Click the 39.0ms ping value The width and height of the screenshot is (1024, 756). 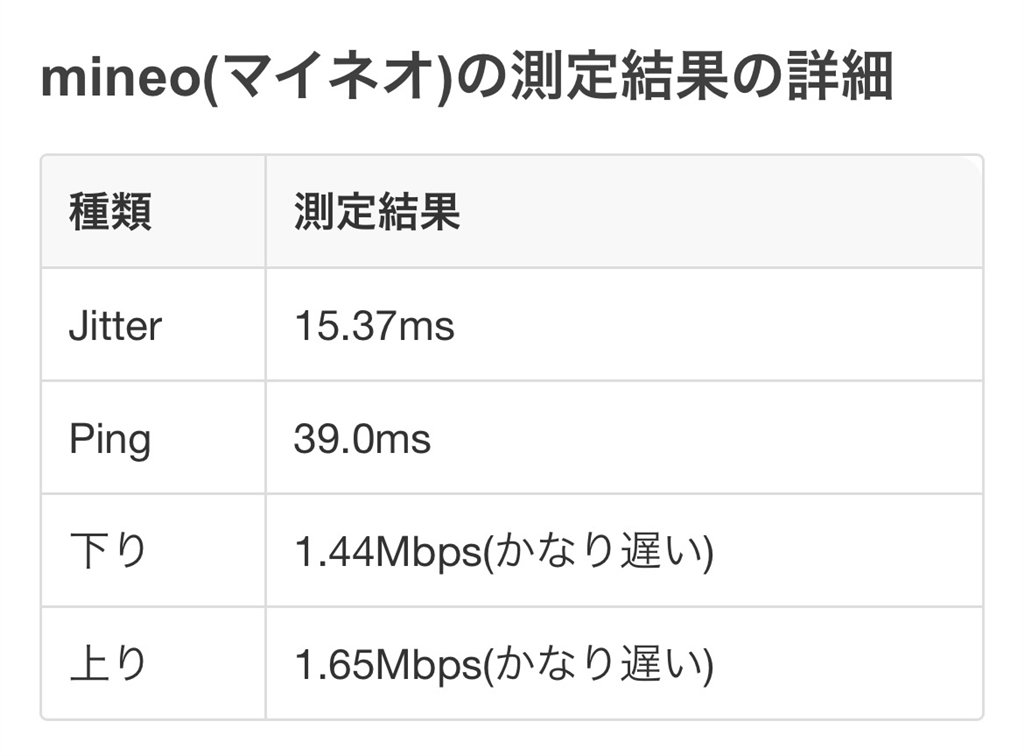point(362,439)
